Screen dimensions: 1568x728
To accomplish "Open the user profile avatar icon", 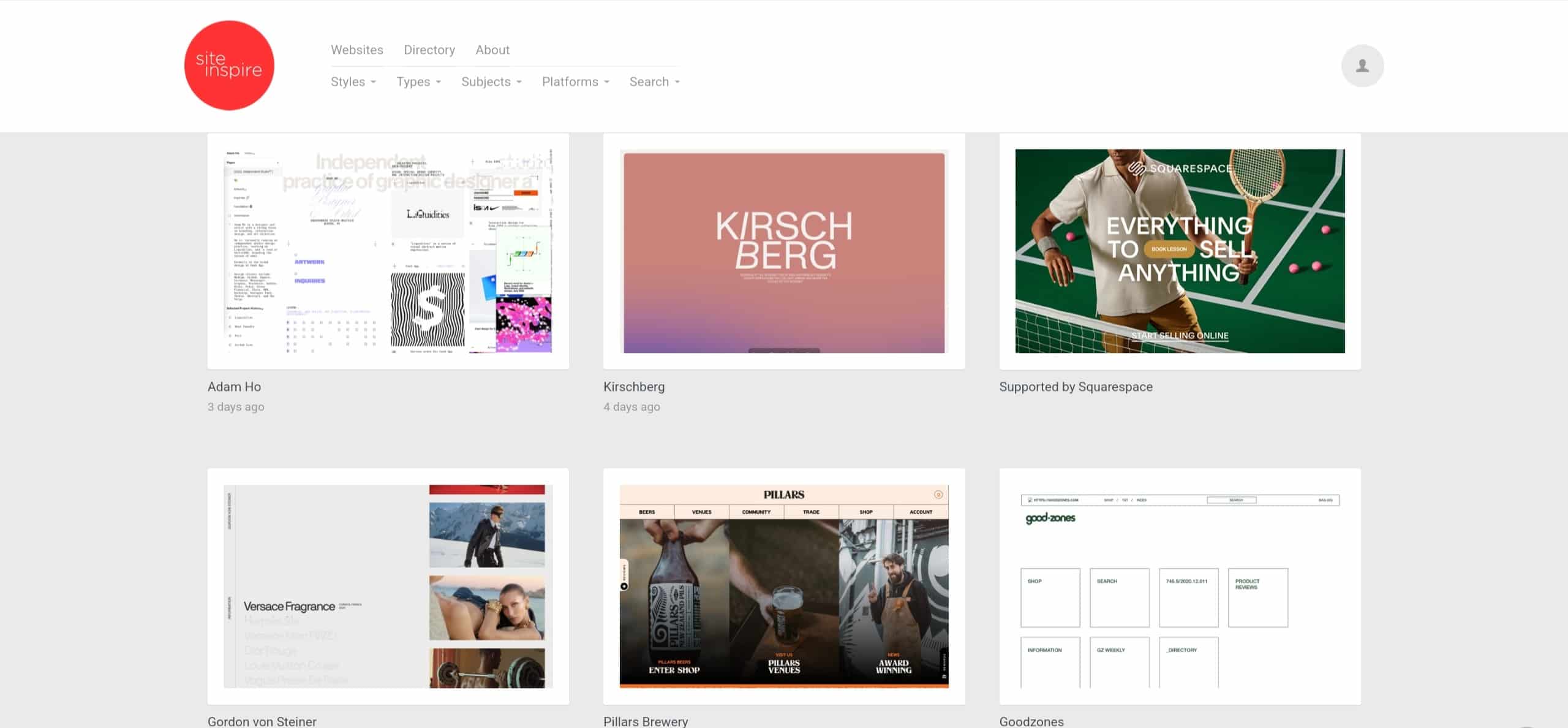I will 1362,66.
